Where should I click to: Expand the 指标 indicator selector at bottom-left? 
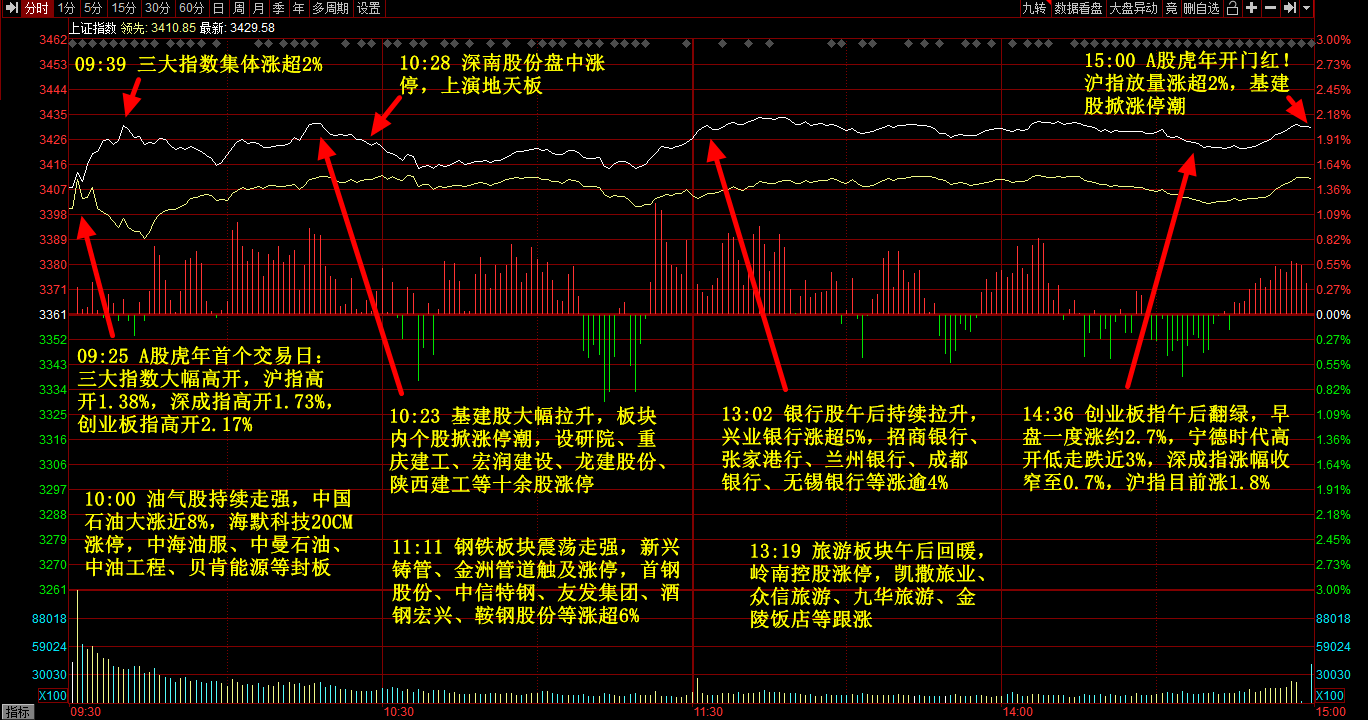(x=17, y=712)
